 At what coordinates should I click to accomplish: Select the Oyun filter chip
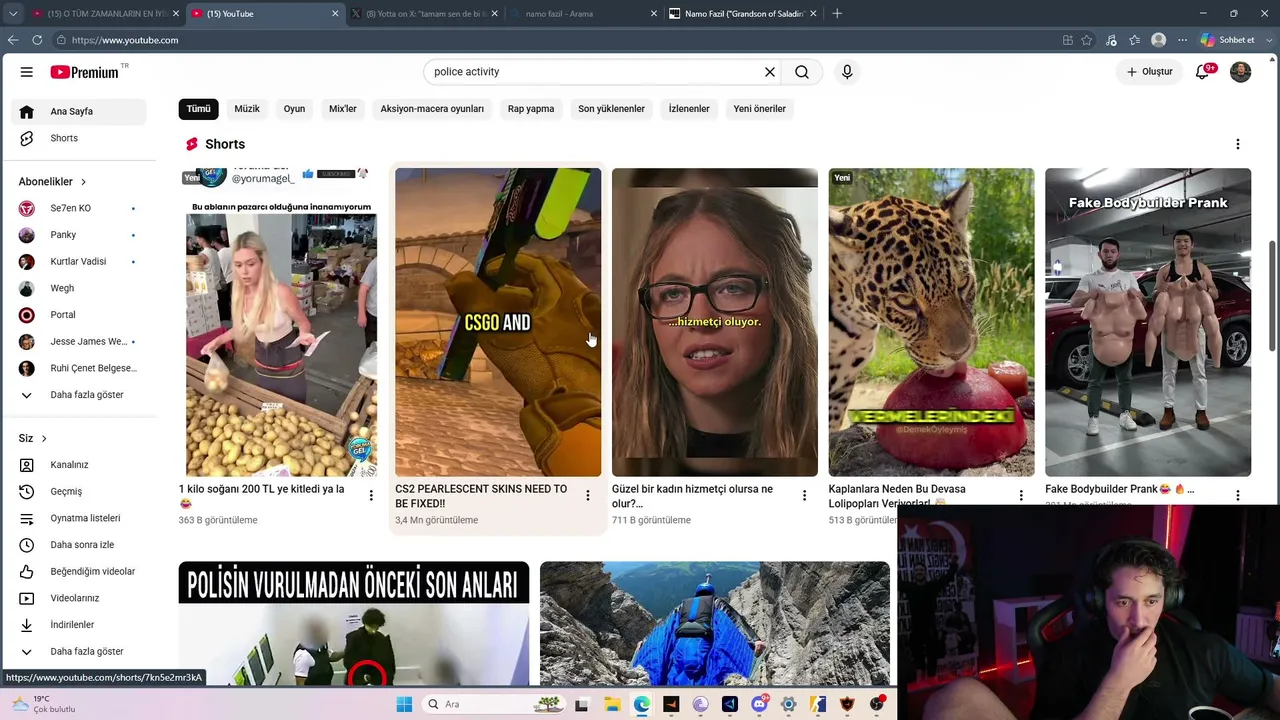[294, 109]
